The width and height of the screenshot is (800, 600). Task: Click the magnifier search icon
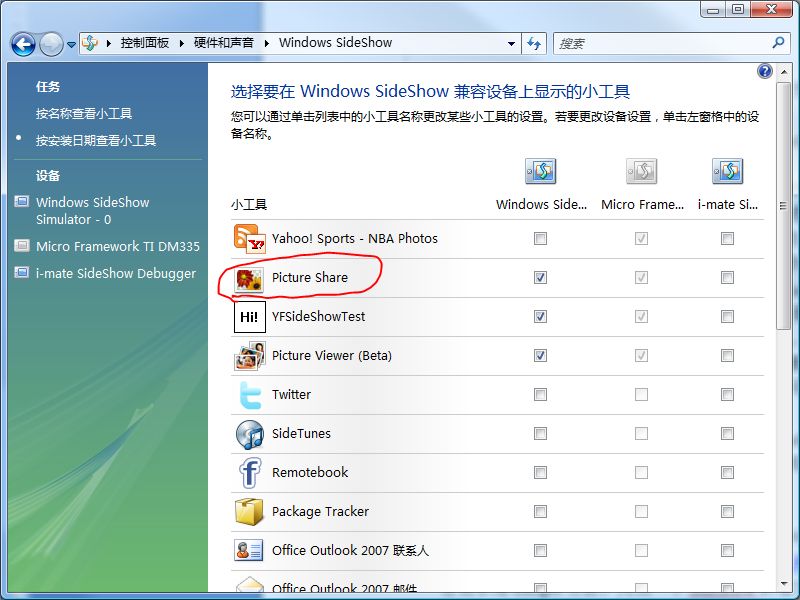[778, 43]
